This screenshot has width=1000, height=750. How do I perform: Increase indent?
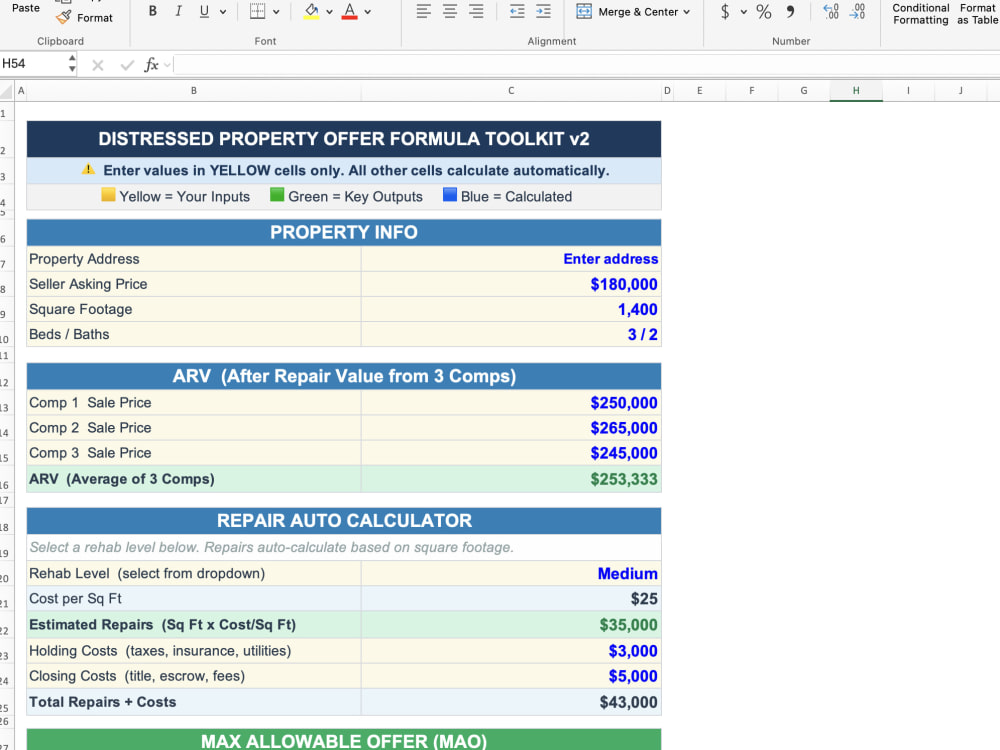543,11
